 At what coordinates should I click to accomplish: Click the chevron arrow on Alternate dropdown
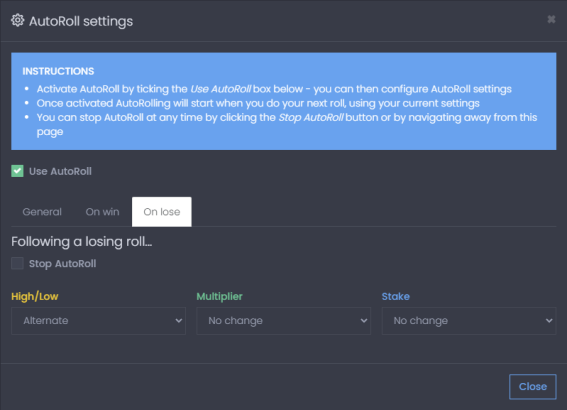tap(179, 321)
